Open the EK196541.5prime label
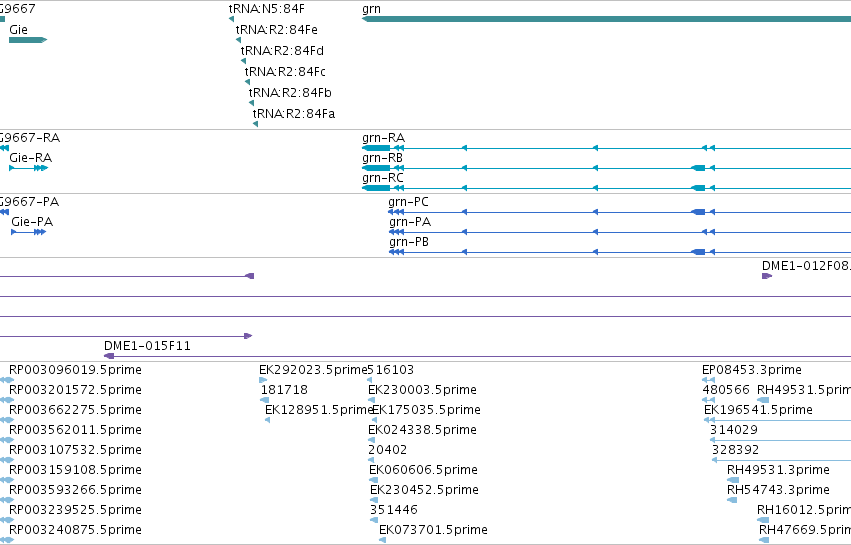851x545 pixels. 758,410
